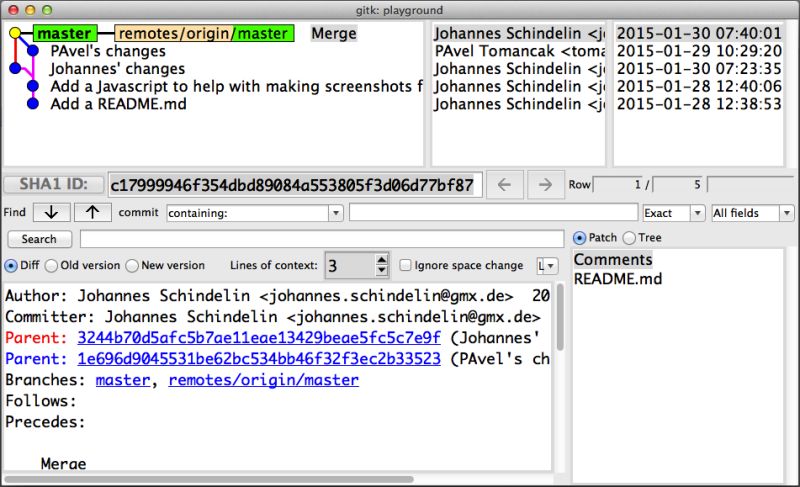Image resolution: width=800 pixels, height=487 pixels.
Task: Select the Diff radio button
Action: tap(11, 266)
